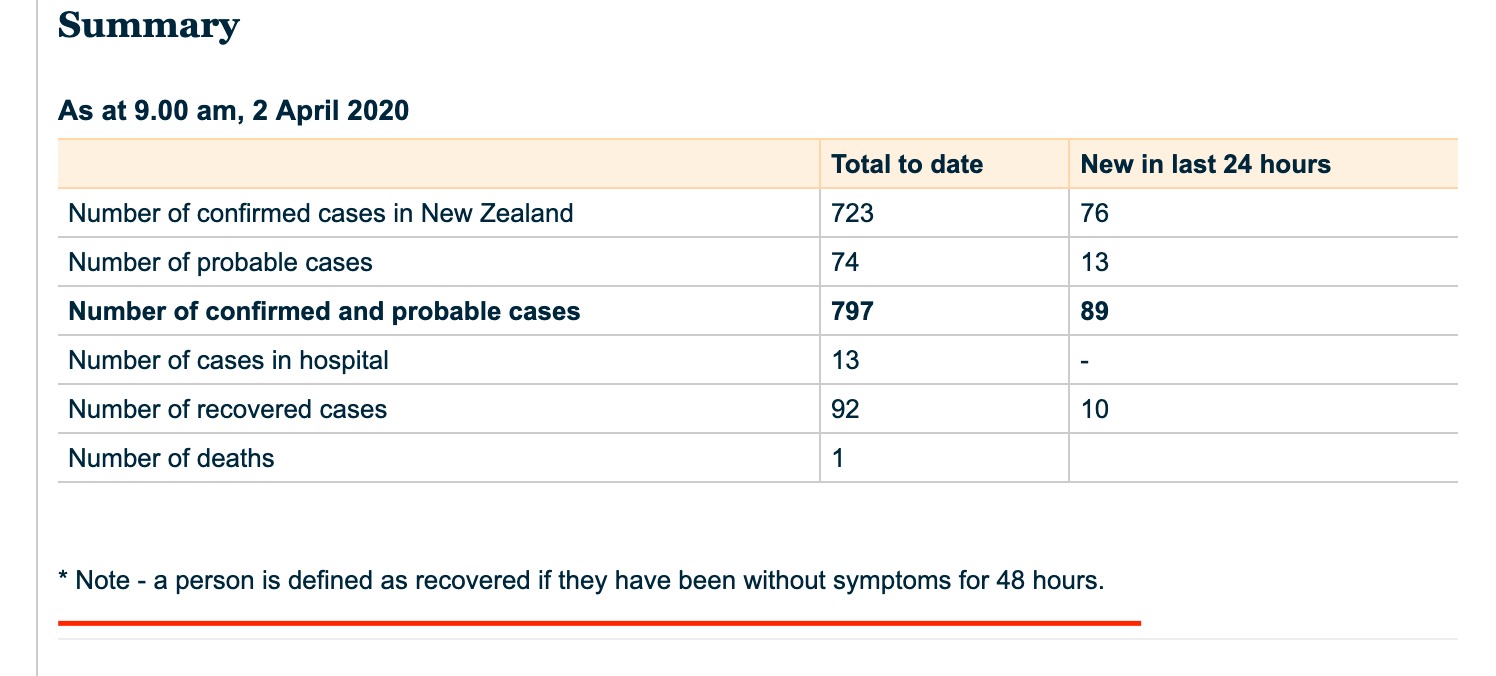
Task: Click the new confirmed cases value 76
Action: [x=1094, y=213]
